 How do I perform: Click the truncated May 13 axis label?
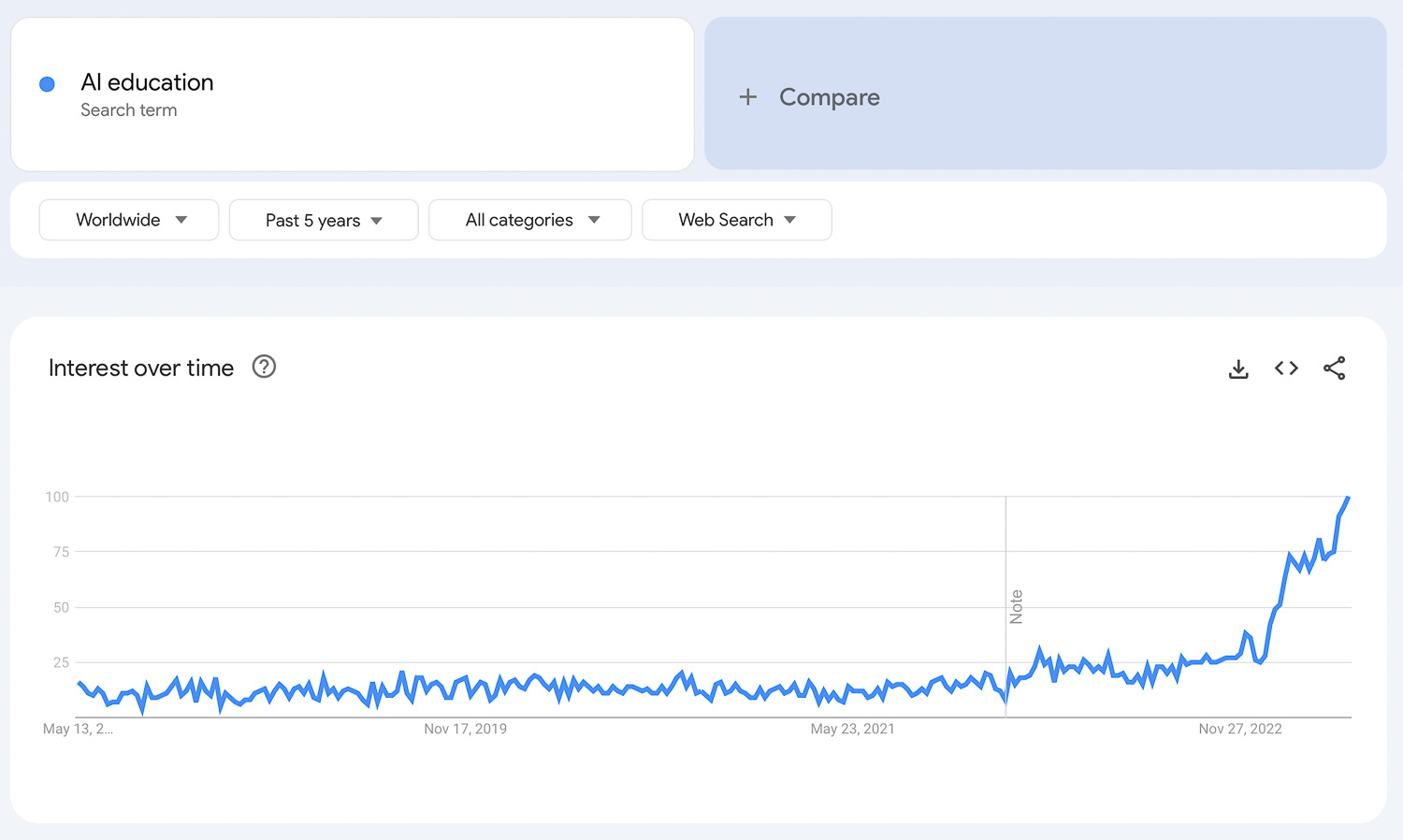click(78, 729)
